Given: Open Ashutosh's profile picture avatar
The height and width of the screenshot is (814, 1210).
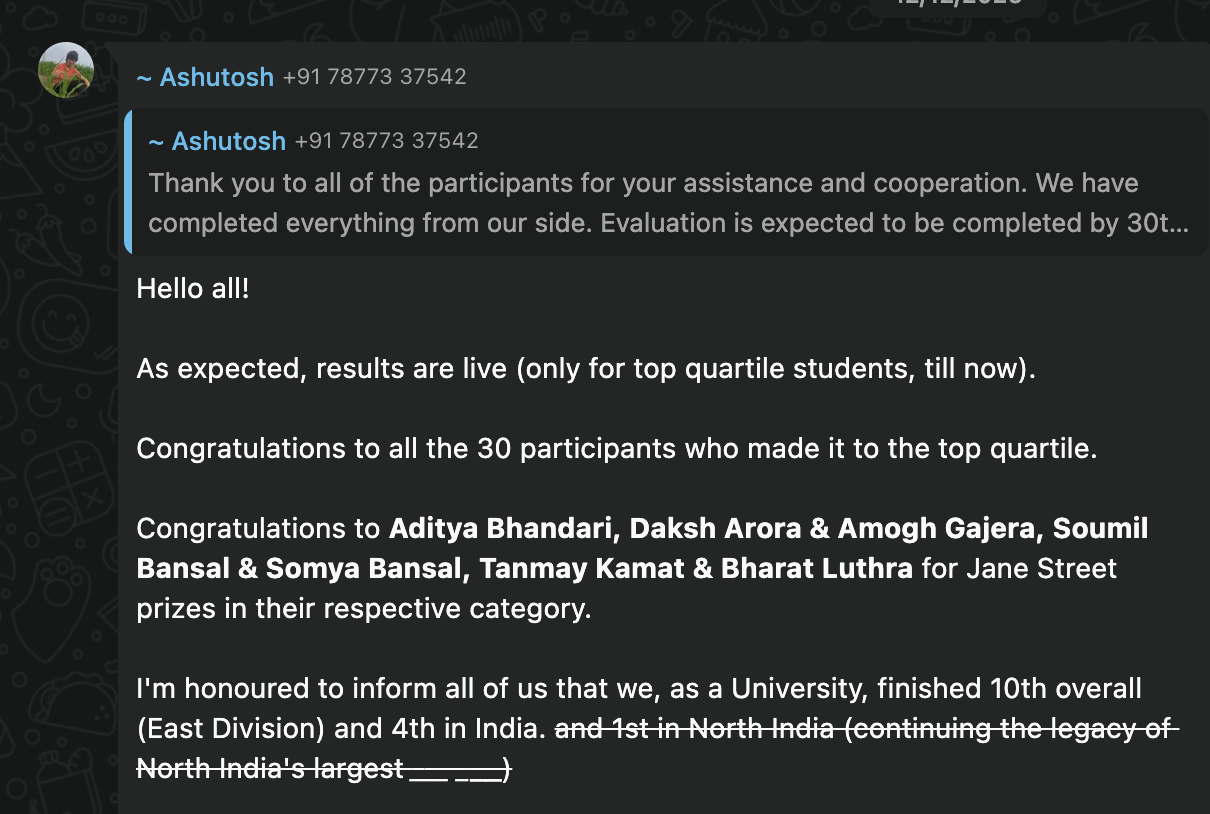Looking at the screenshot, I should click(66, 70).
